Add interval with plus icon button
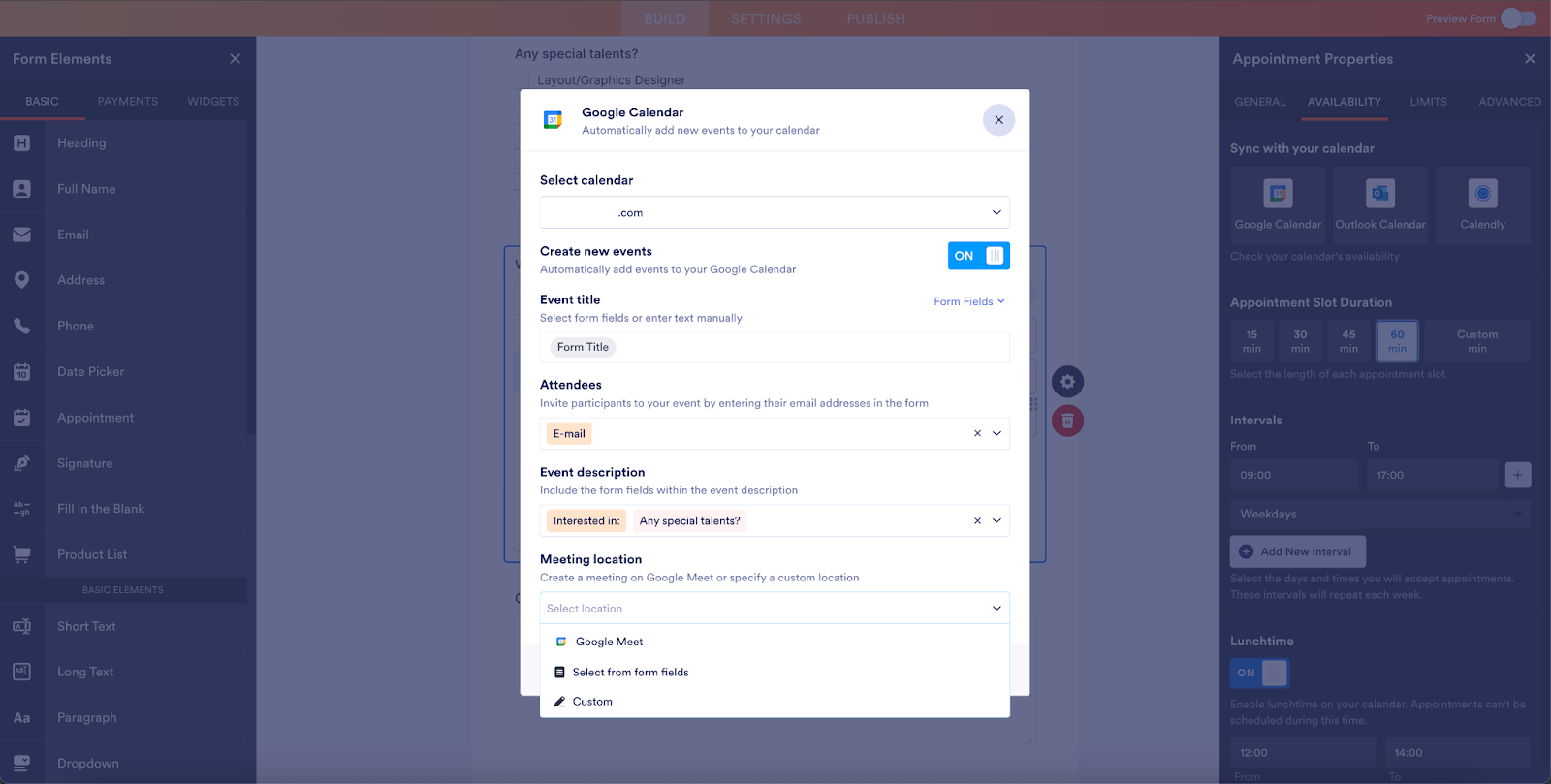Screen dimensions: 1551x784 click(x=1518, y=475)
